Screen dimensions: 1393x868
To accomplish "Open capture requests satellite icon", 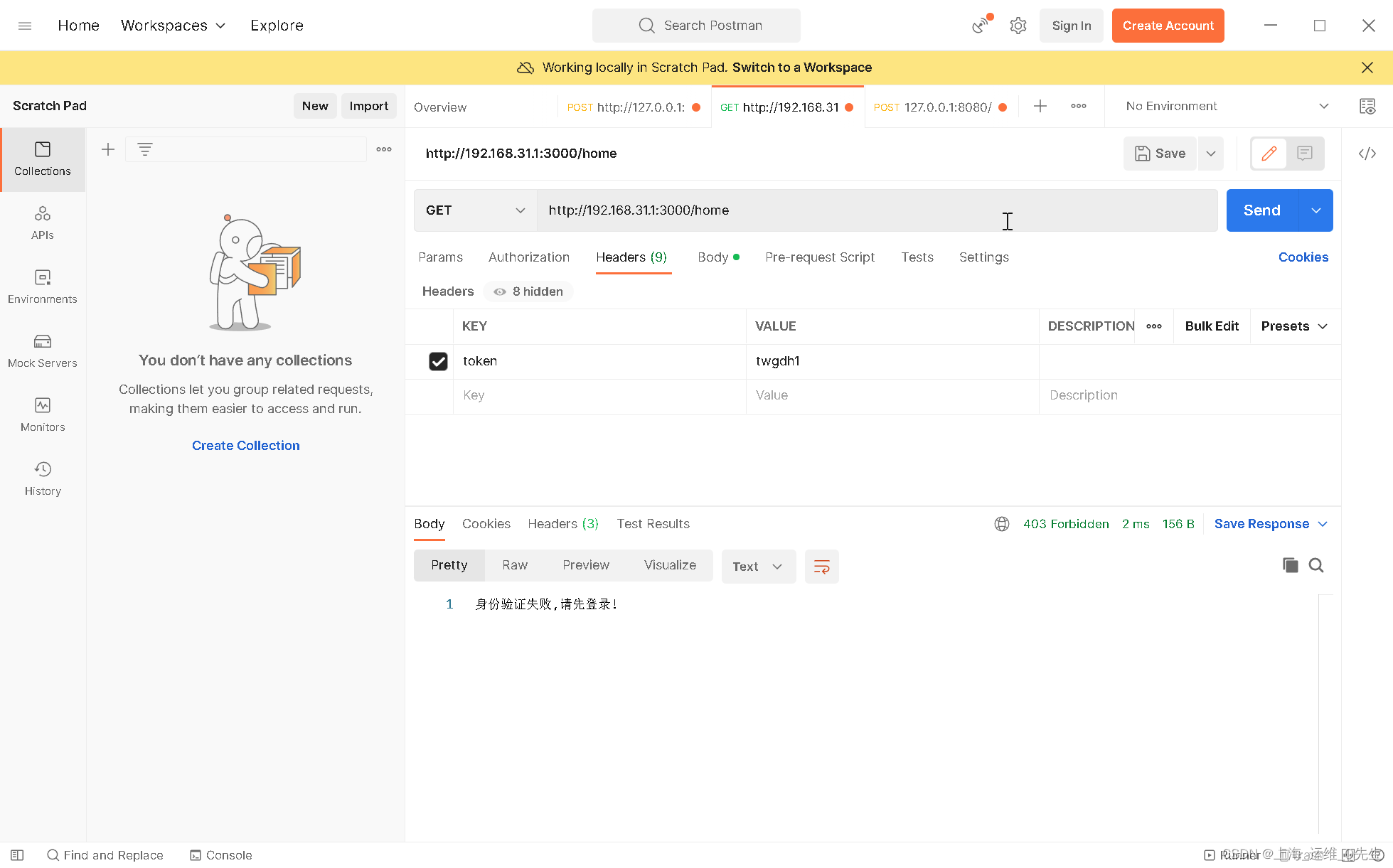I will (981, 26).
